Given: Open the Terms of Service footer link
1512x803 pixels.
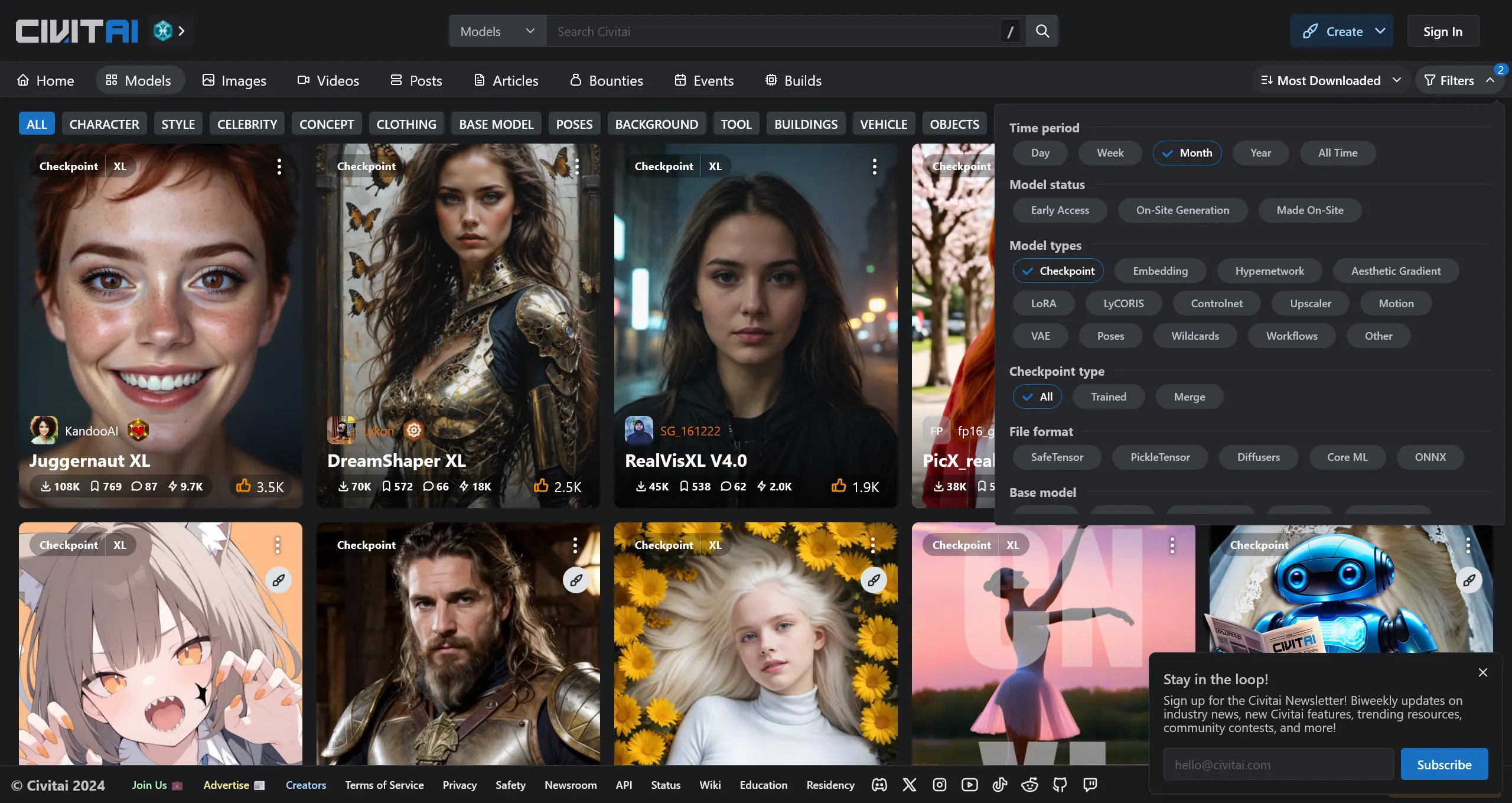Looking at the screenshot, I should click(x=384, y=785).
